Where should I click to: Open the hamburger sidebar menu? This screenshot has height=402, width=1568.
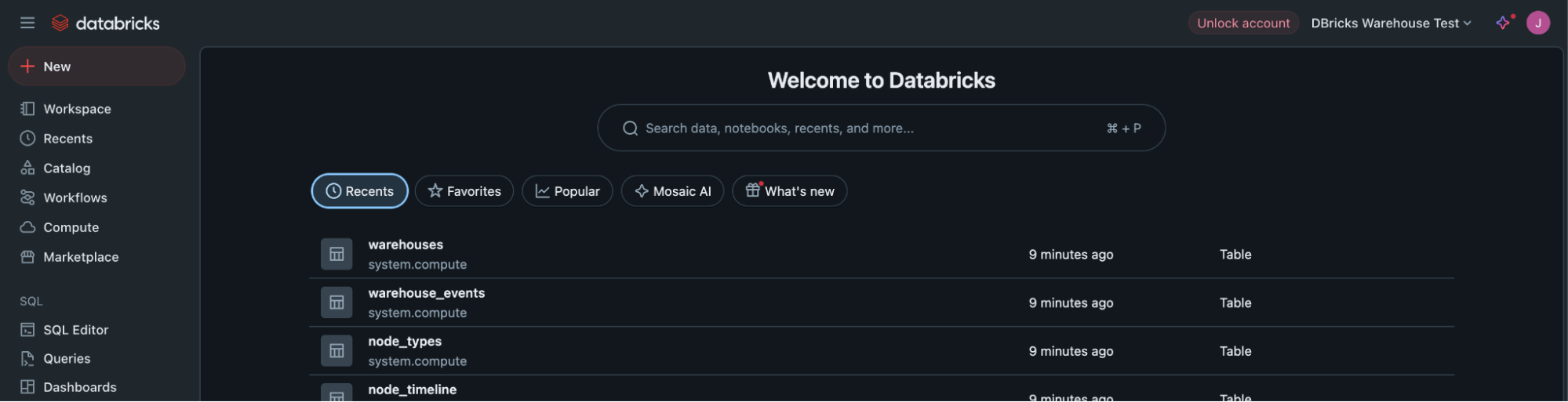(27, 23)
